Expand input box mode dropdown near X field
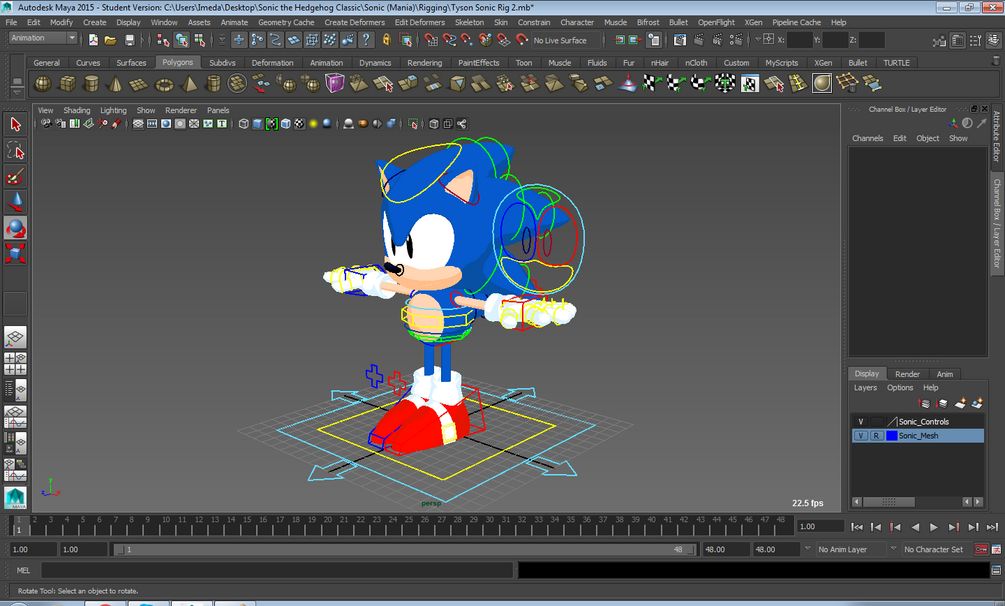The image size is (1005, 606). 758,40
